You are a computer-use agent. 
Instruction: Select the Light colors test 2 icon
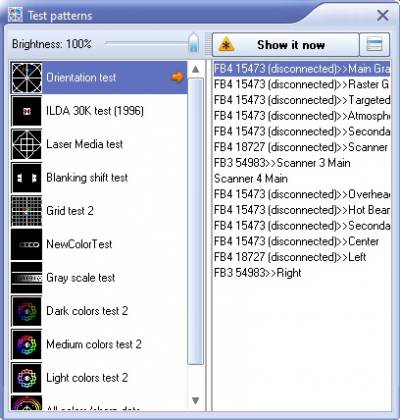pos(27,378)
